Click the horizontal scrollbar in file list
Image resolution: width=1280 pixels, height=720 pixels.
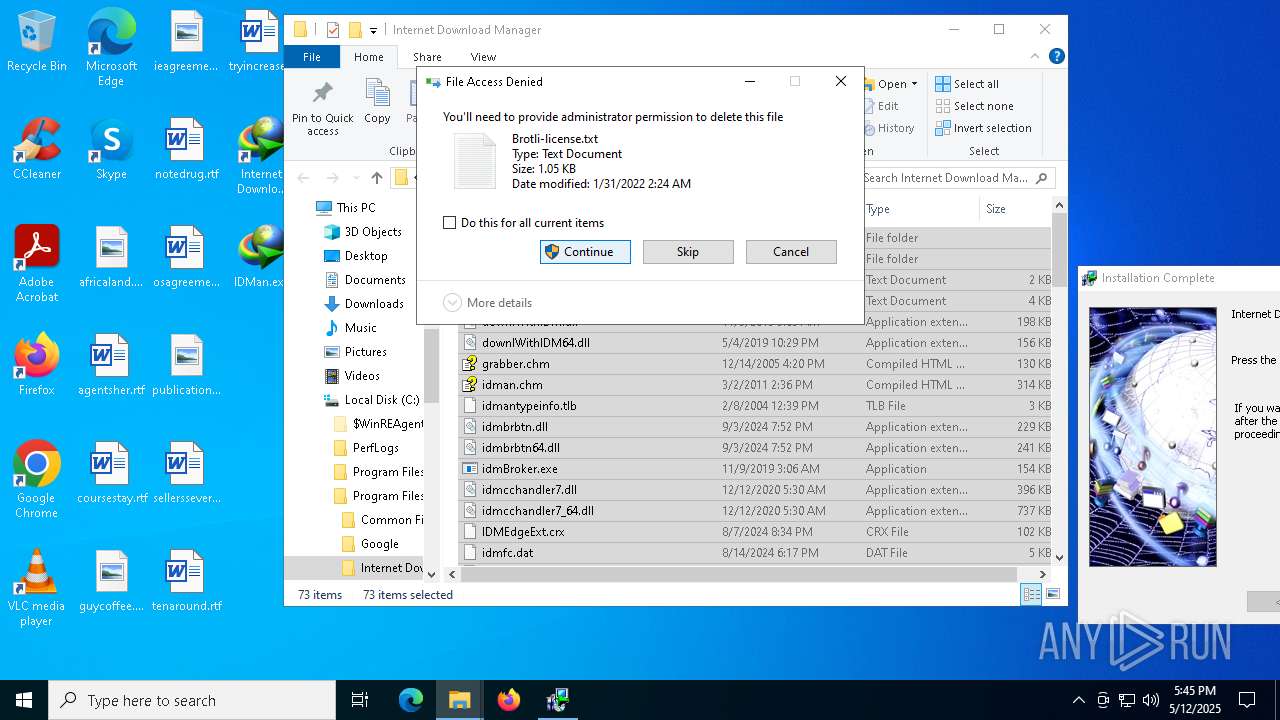[738, 574]
